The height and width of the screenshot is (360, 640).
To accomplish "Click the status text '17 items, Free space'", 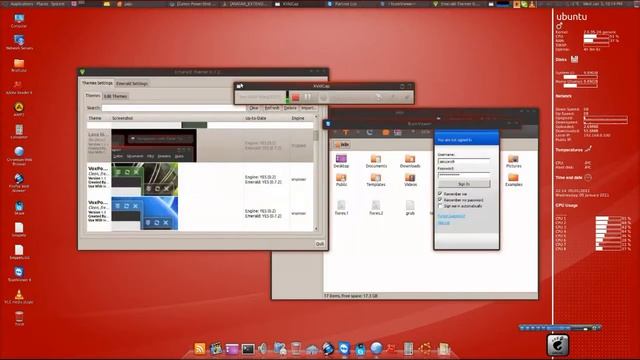I will (x=351, y=296).
